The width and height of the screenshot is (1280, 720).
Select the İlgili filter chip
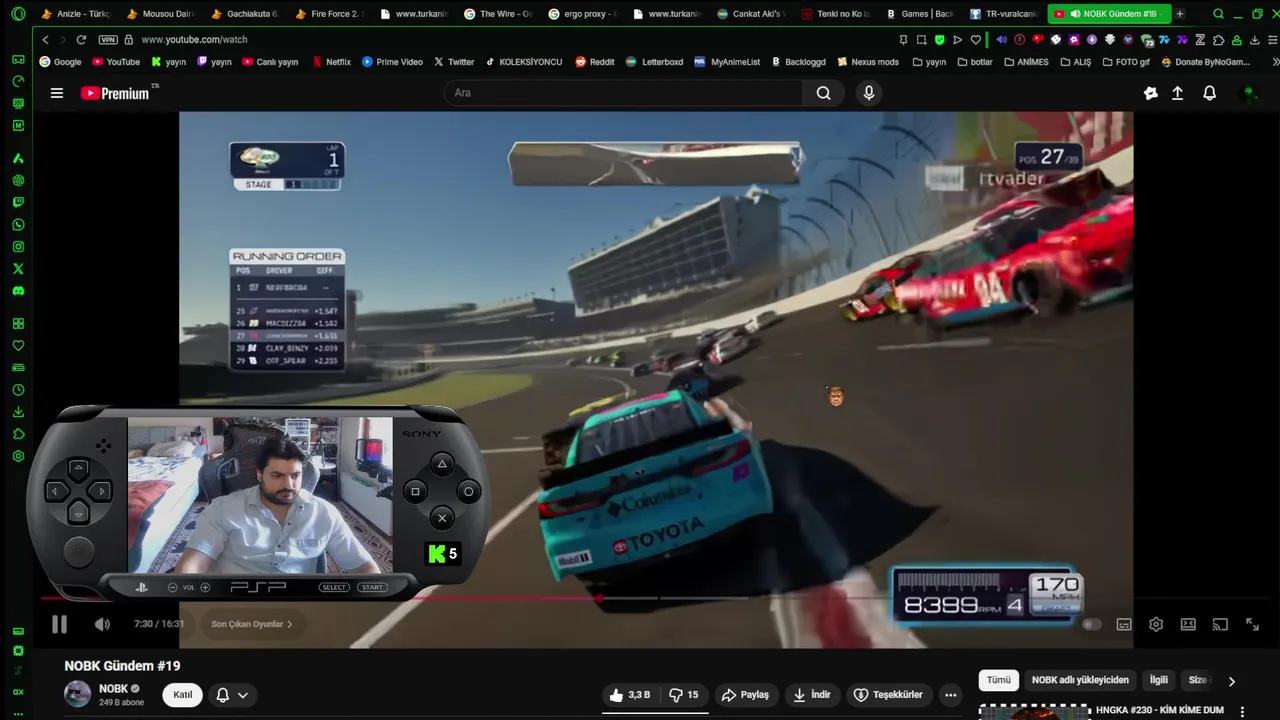pyautogui.click(x=1158, y=680)
